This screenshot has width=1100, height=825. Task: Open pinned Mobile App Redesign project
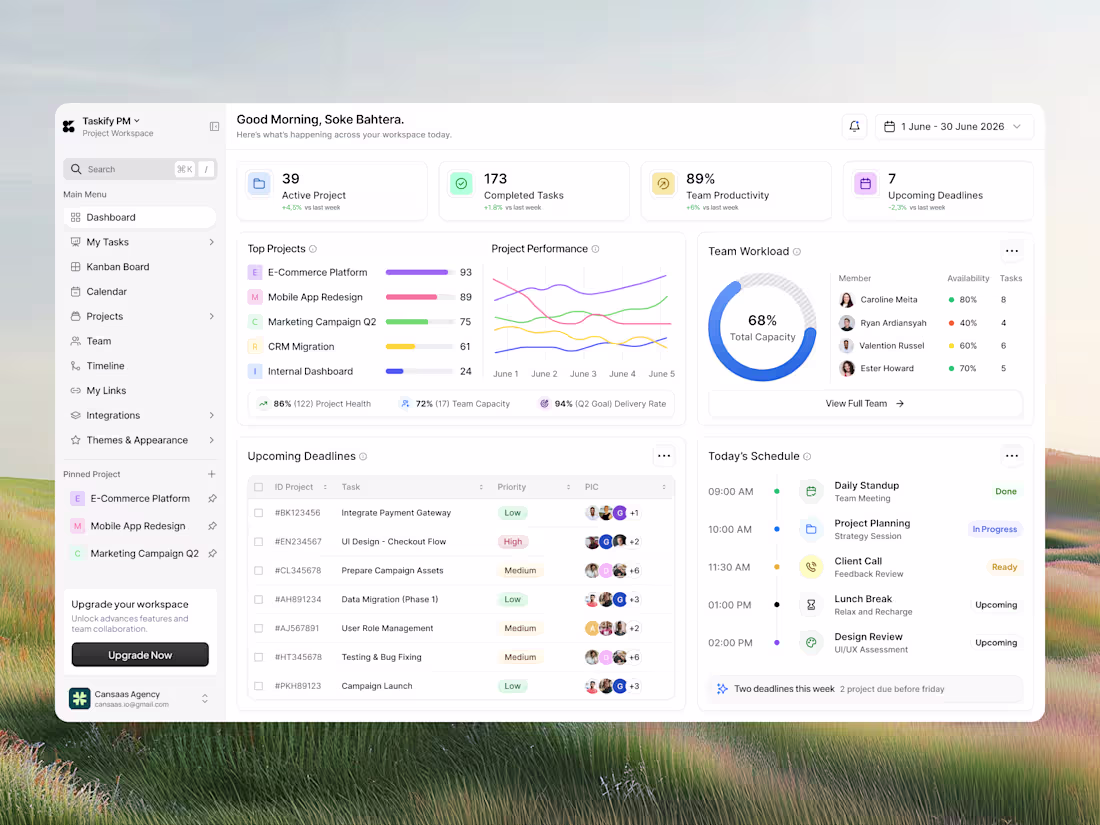tap(138, 525)
